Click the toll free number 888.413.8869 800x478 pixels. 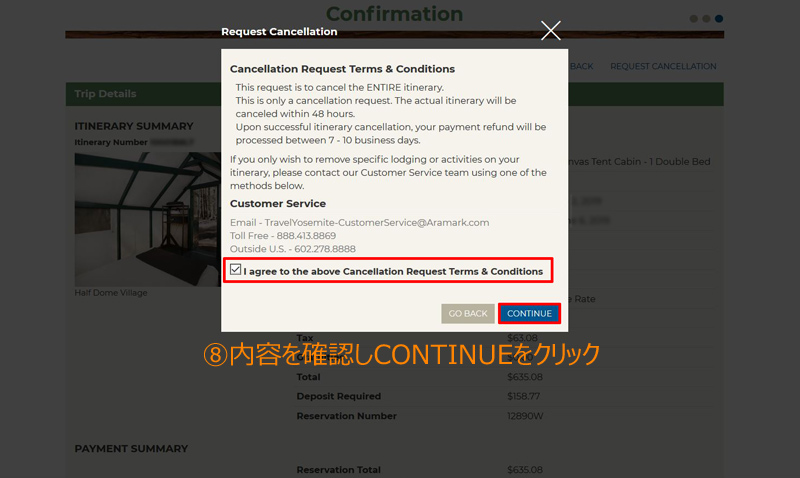[x=306, y=236]
